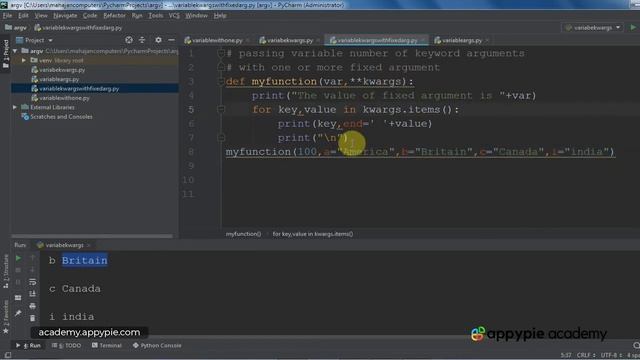The height and width of the screenshot is (360, 640).
Task: Toggle the Structure side tool window stripe
Action: click(5, 271)
